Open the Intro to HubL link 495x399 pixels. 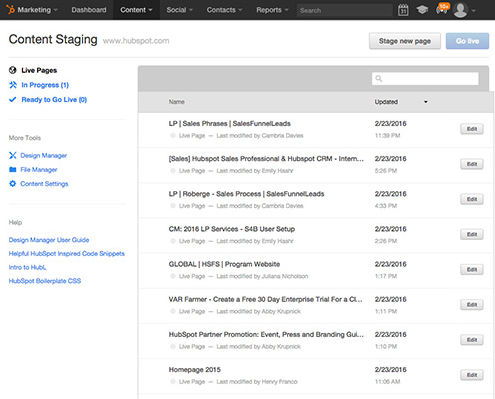click(x=27, y=267)
